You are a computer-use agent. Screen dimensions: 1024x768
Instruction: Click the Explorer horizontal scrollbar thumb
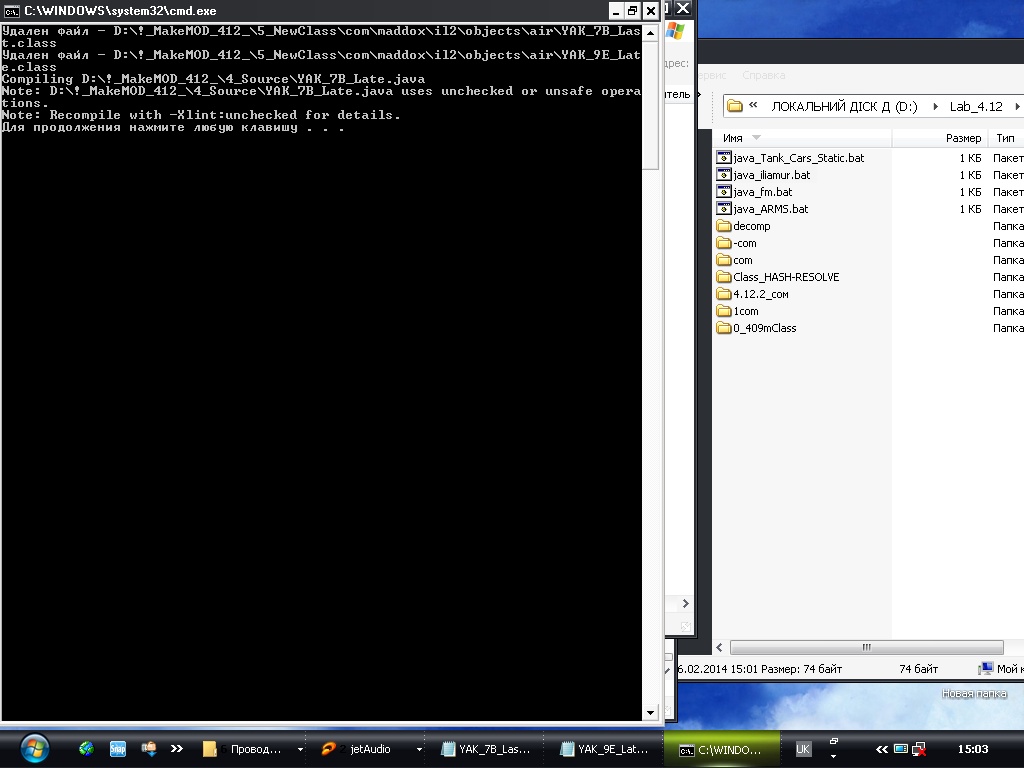(x=866, y=647)
